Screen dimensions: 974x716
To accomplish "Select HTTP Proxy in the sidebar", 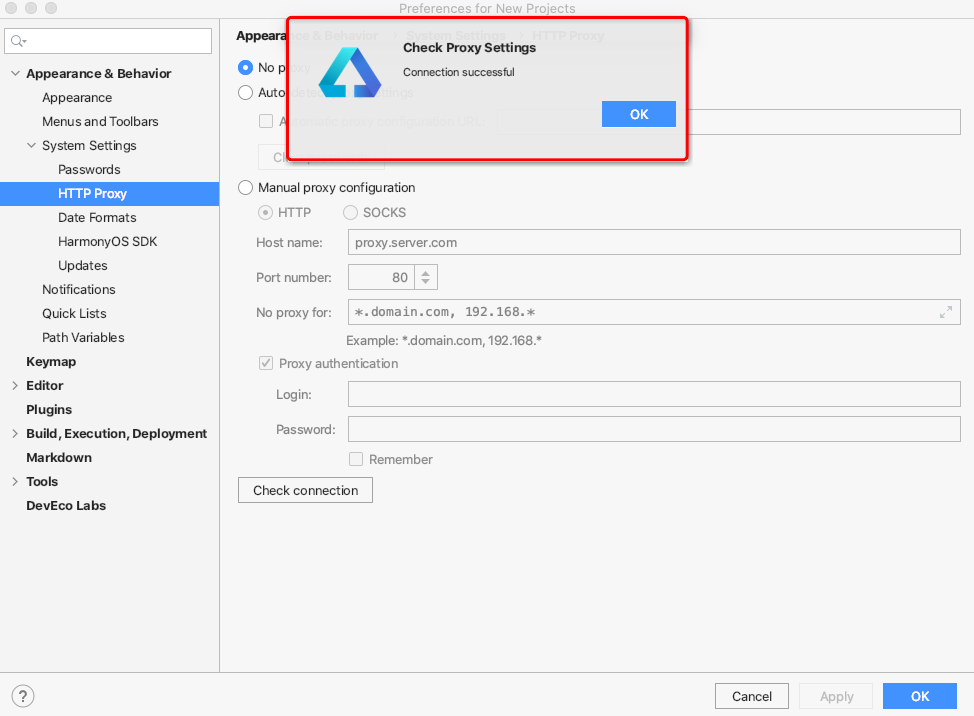I will click(109, 194).
